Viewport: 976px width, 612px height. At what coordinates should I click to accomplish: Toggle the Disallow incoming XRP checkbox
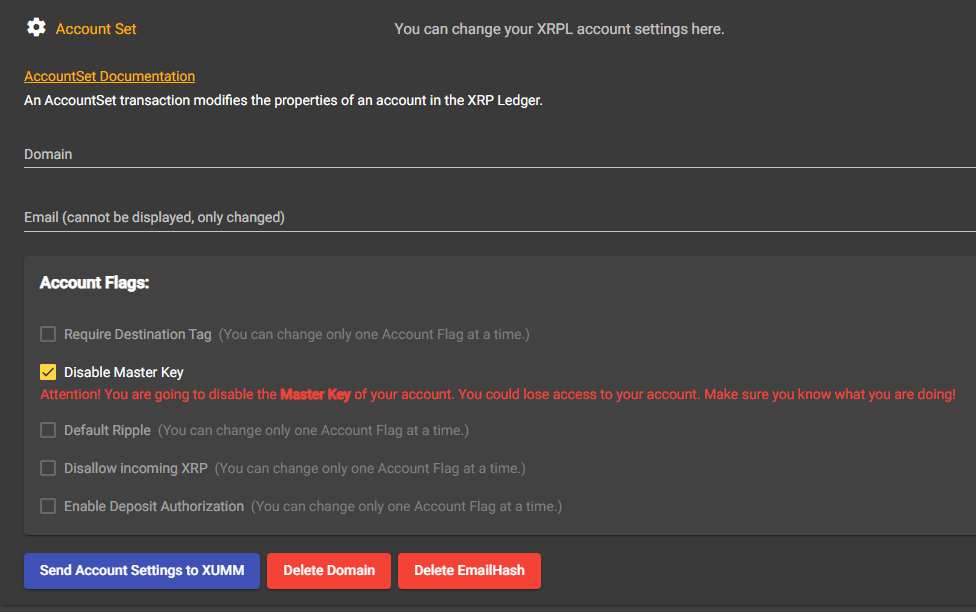coord(48,468)
